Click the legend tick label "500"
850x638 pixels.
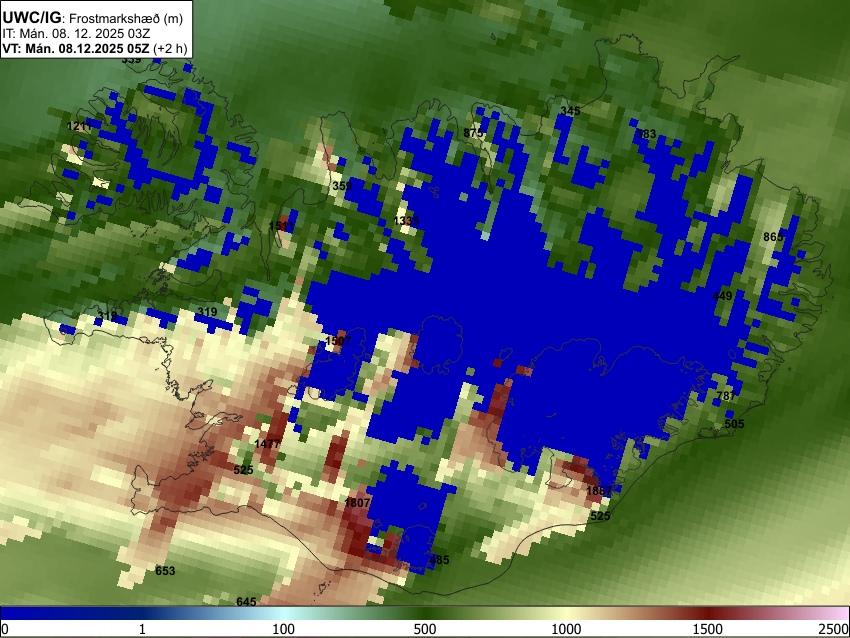(x=425, y=629)
